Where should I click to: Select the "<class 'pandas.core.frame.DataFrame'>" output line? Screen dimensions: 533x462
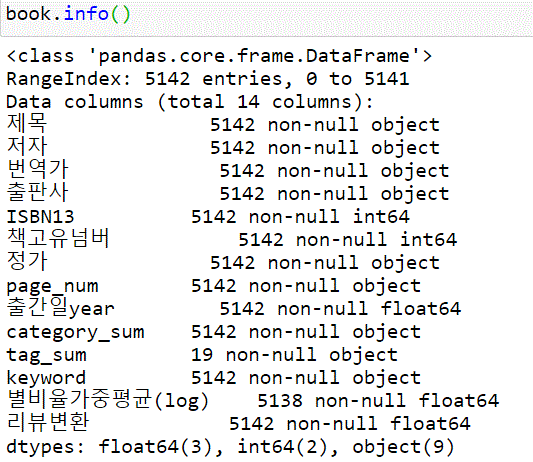[219, 56]
